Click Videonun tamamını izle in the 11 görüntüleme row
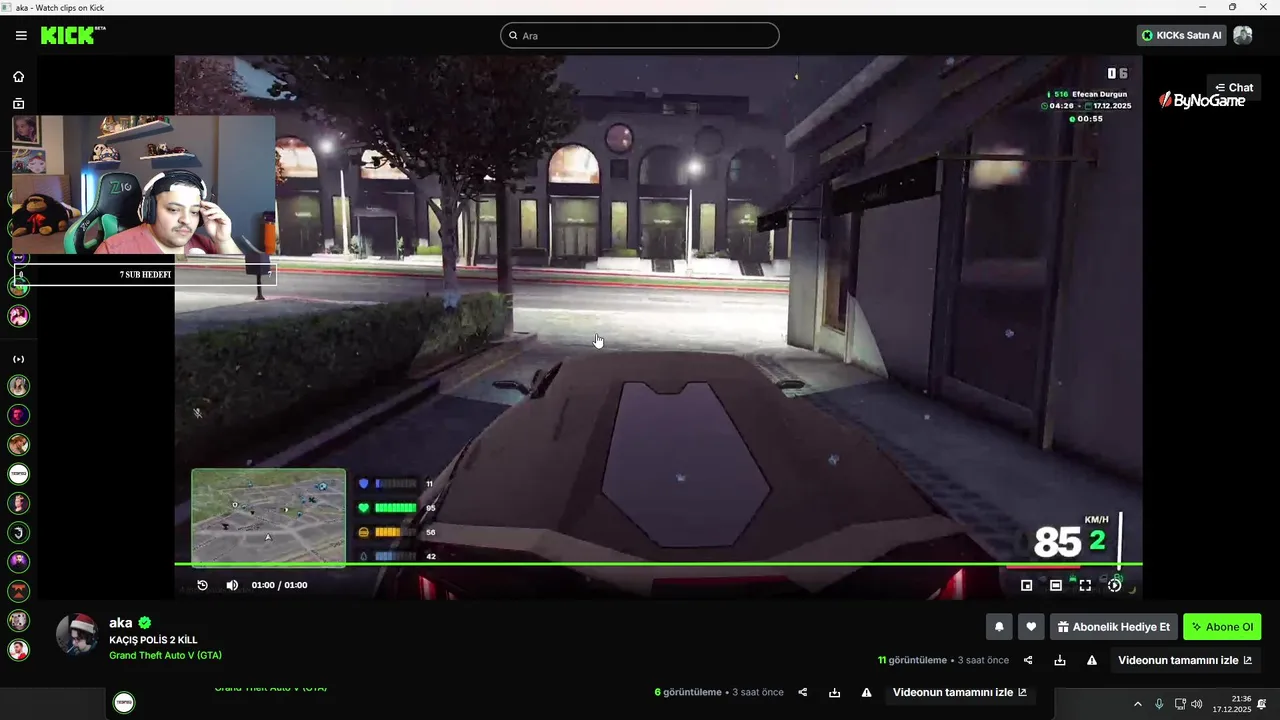This screenshot has height=720, width=1280. pos(1184,660)
